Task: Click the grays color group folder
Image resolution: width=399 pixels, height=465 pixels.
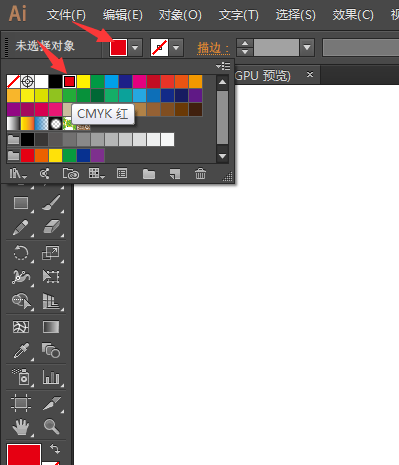Action: click(x=13, y=140)
